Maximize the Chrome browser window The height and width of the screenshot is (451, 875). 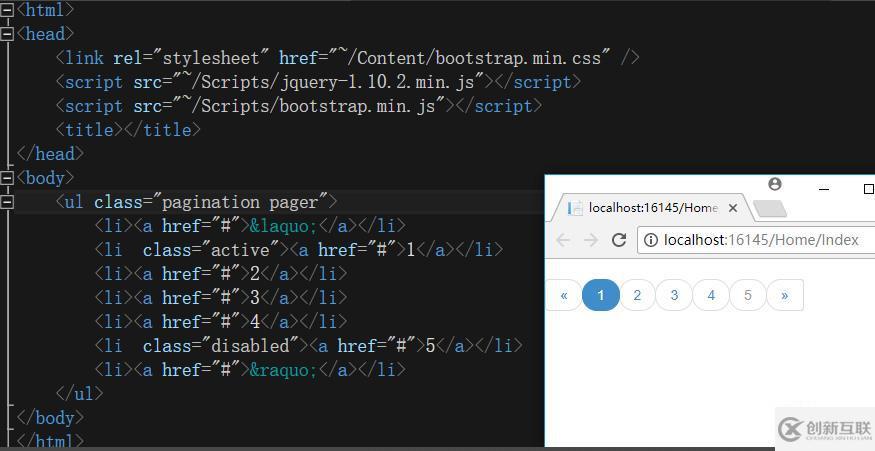point(868,189)
